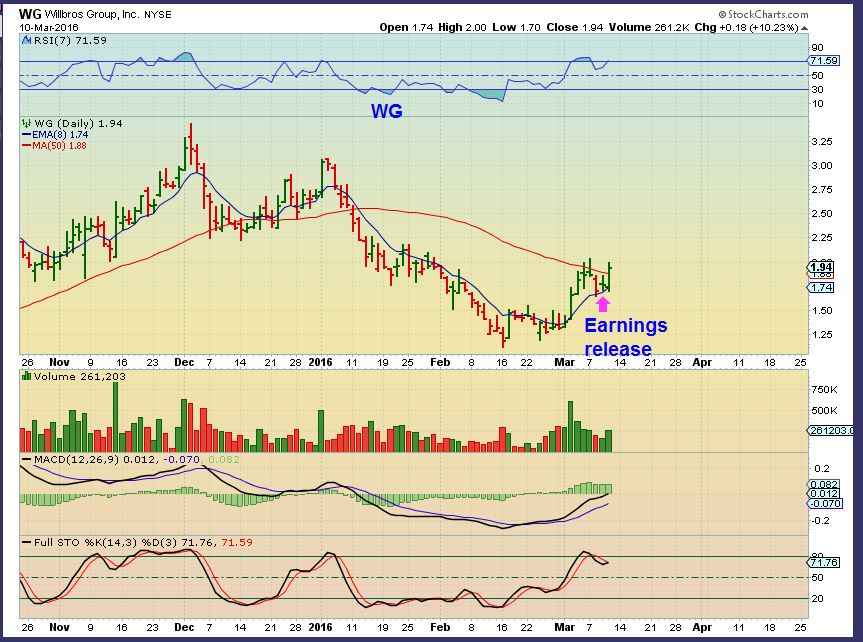Click the 2.50 price axis label
Viewport: 863px width, 642px height.
coord(822,214)
